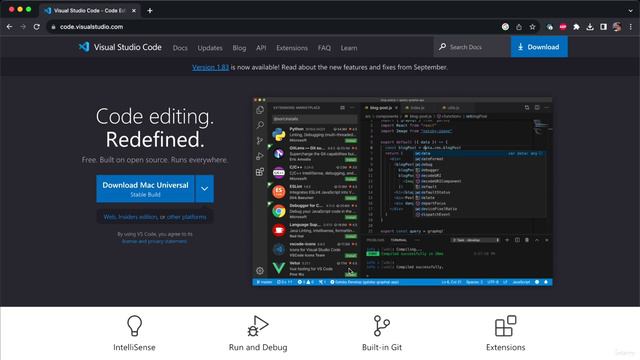Bookmark this page with star icon
The image size is (640, 360).
coord(532,27)
